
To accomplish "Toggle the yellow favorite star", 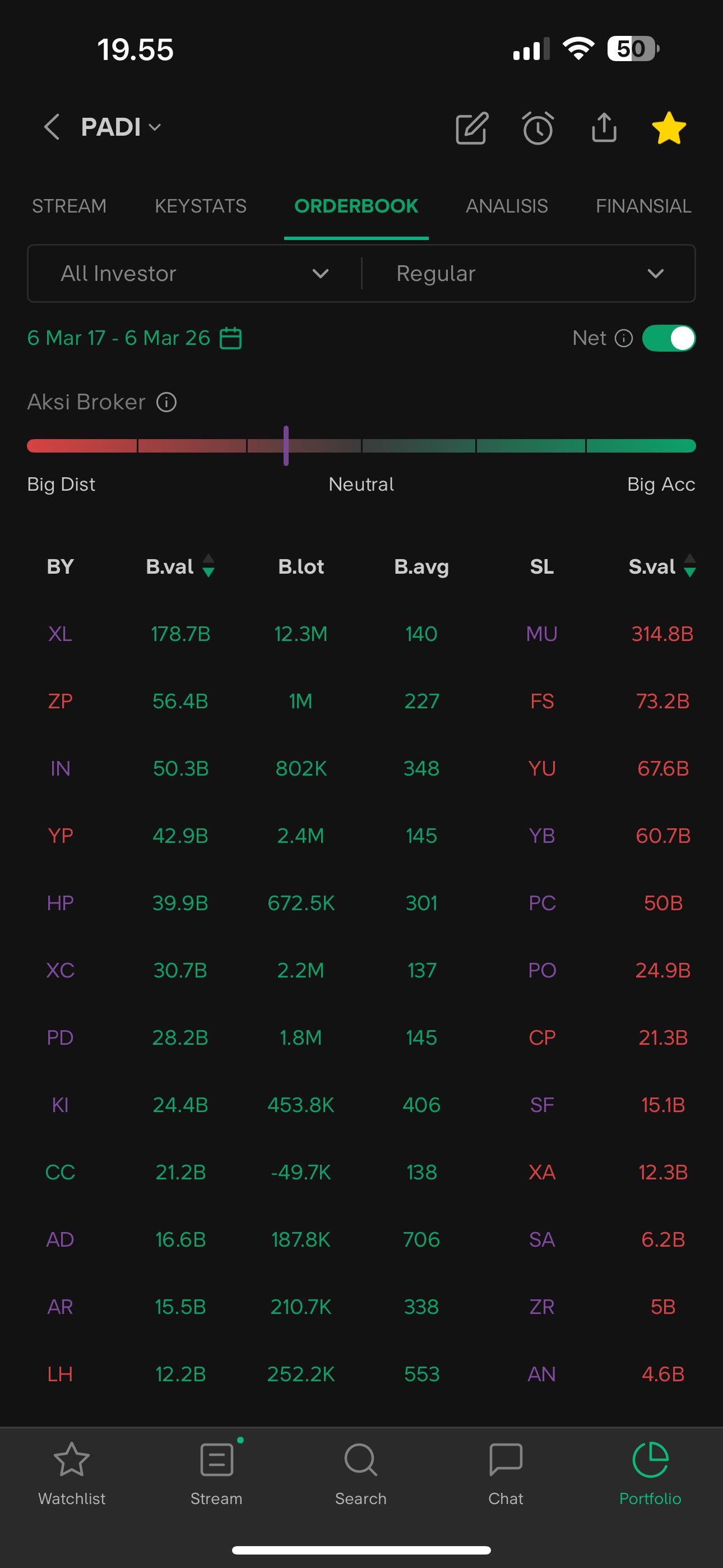I will [x=668, y=128].
